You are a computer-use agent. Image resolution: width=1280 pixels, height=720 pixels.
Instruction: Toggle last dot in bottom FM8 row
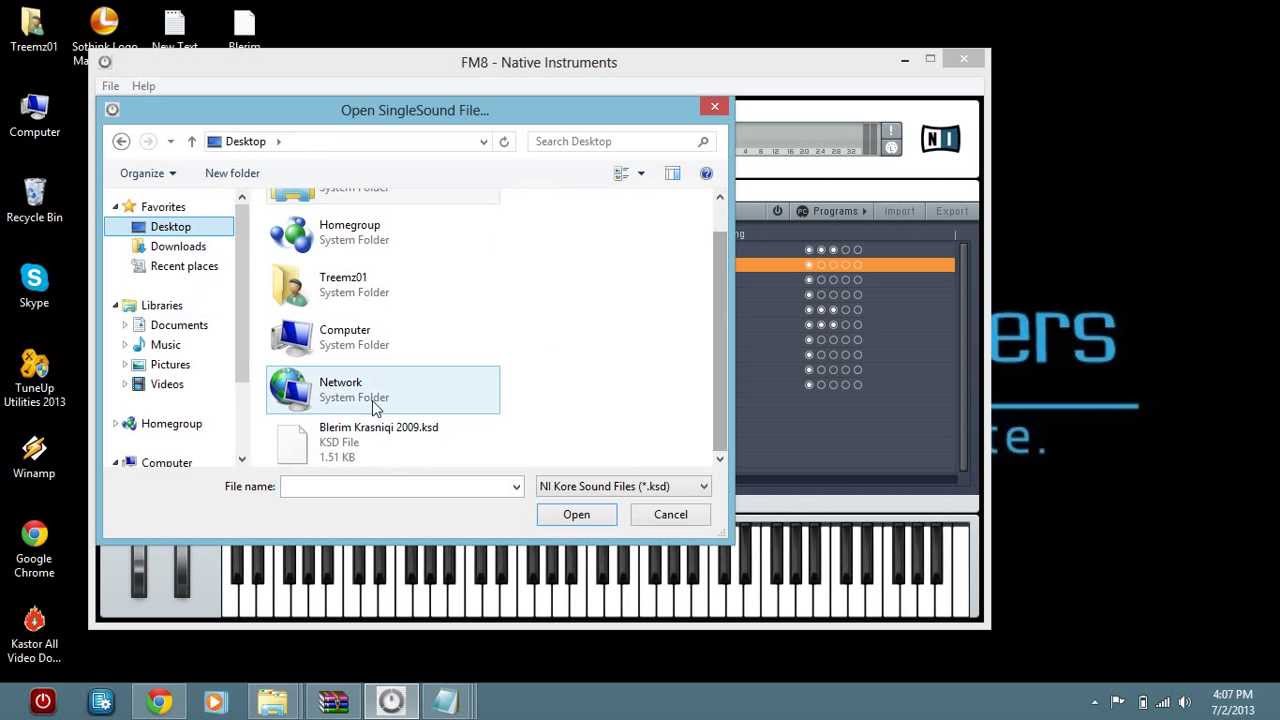tap(857, 385)
